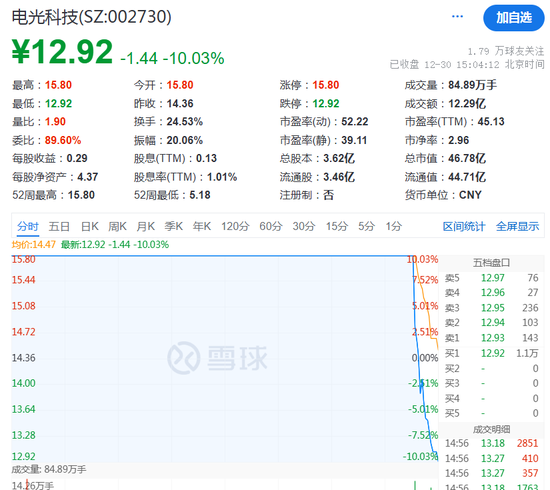550x490 pixels.
Task: Click the current price ¥12.92
Action: tap(62, 52)
